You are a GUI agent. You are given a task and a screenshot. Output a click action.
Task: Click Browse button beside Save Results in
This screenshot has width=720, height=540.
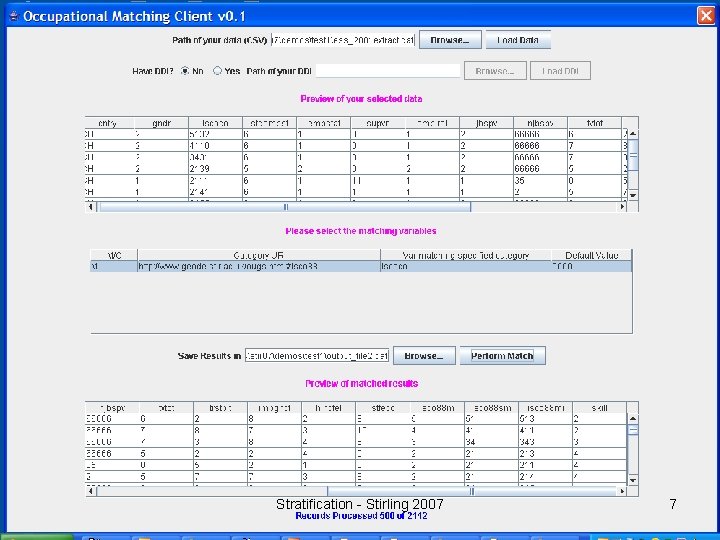click(x=424, y=356)
